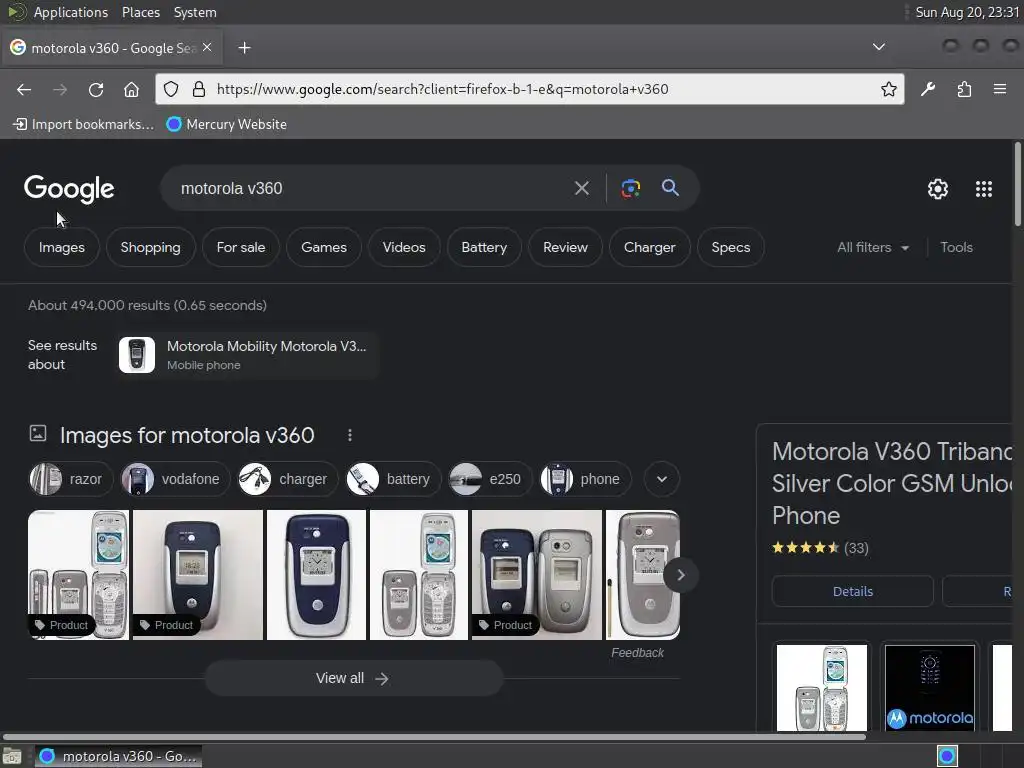This screenshot has width=1024, height=768.
Task: Click the phone image chip
Action: (585, 479)
